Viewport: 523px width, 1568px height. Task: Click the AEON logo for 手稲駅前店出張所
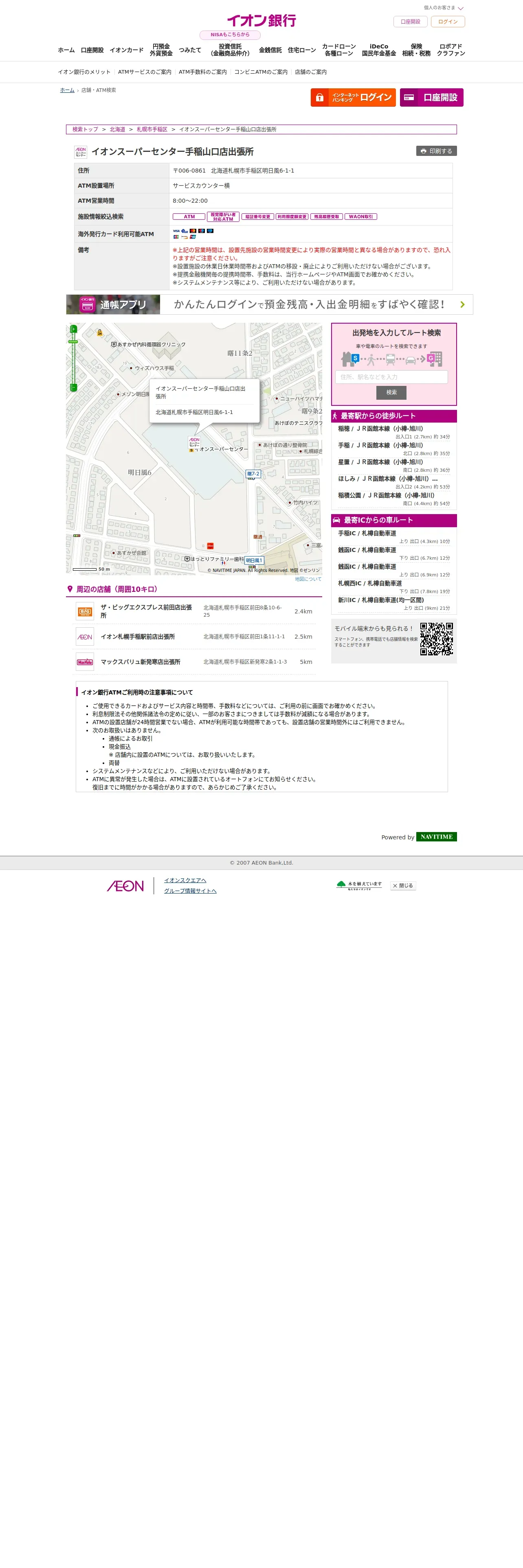(85, 637)
